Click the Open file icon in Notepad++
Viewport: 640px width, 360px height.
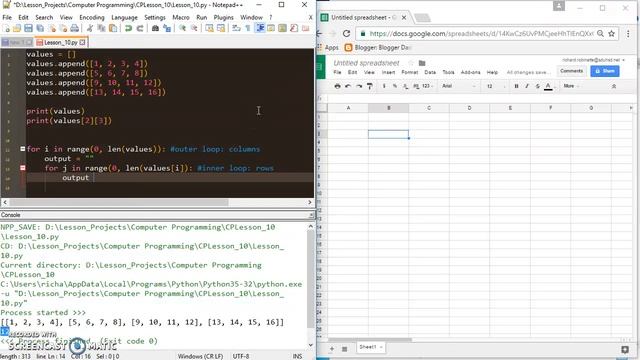pos(17,28)
